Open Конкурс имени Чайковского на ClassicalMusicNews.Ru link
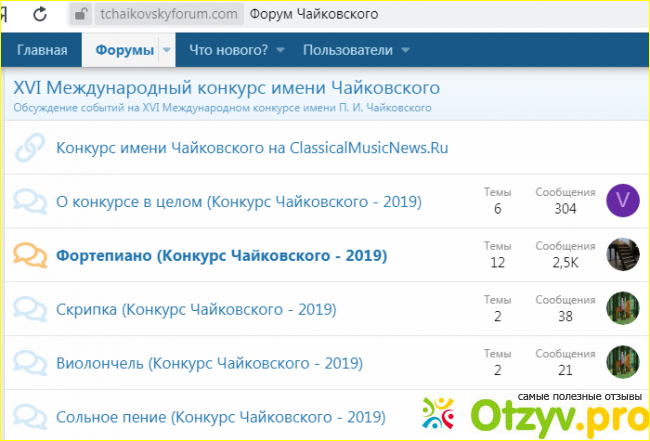 [252, 148]
